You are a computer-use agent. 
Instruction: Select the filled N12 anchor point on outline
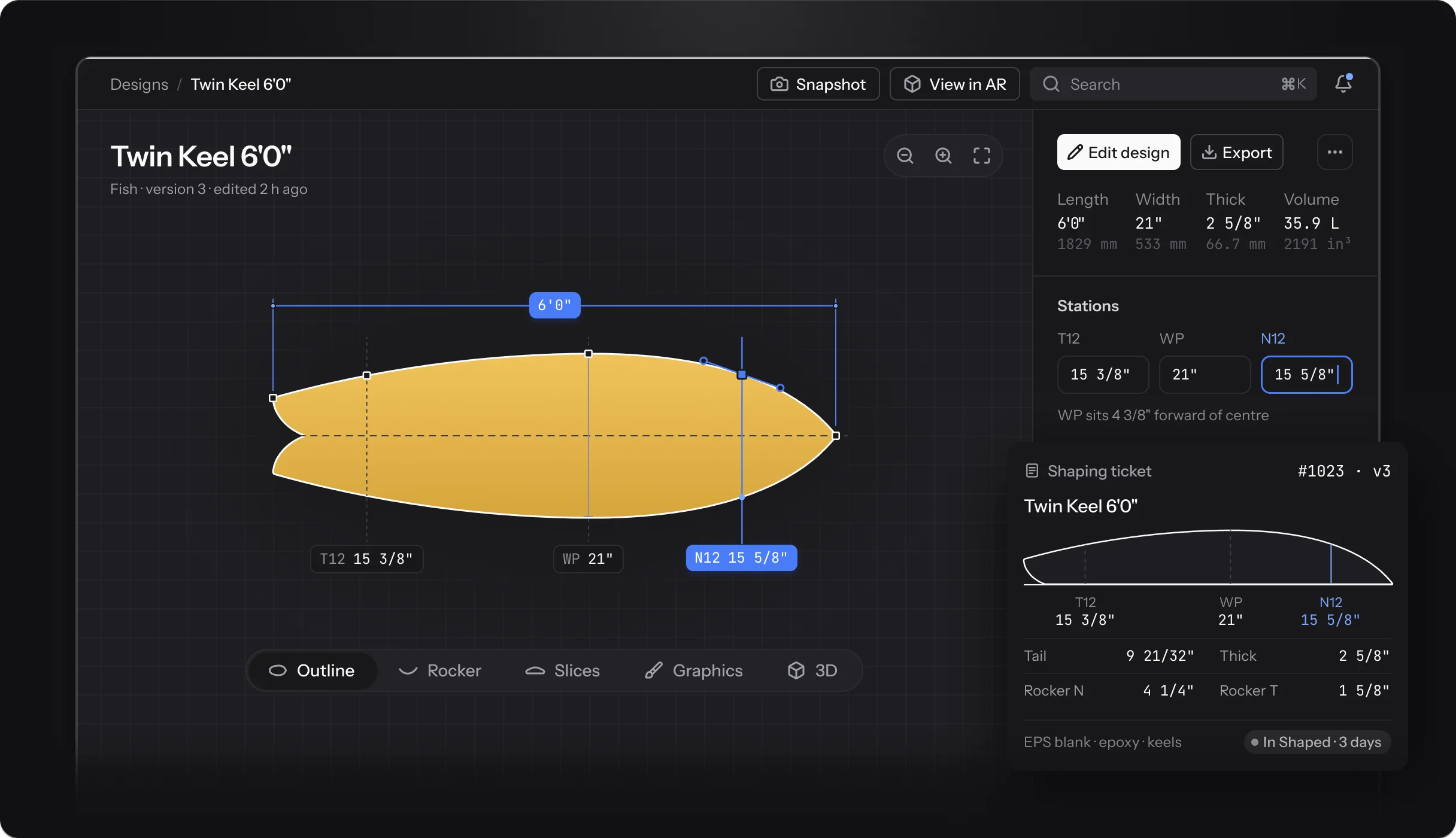[x=742, y=375]
